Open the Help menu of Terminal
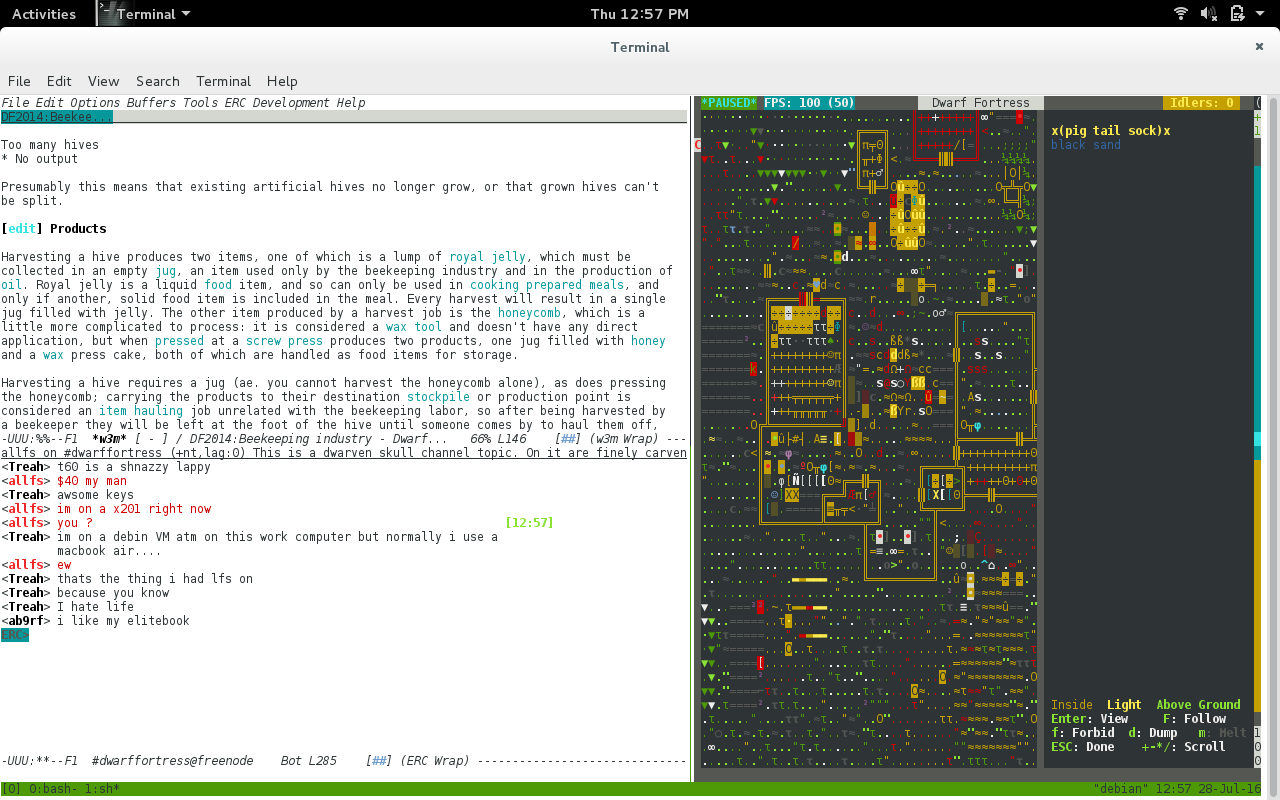The image size is (1280, 800). tap(282, 81)
